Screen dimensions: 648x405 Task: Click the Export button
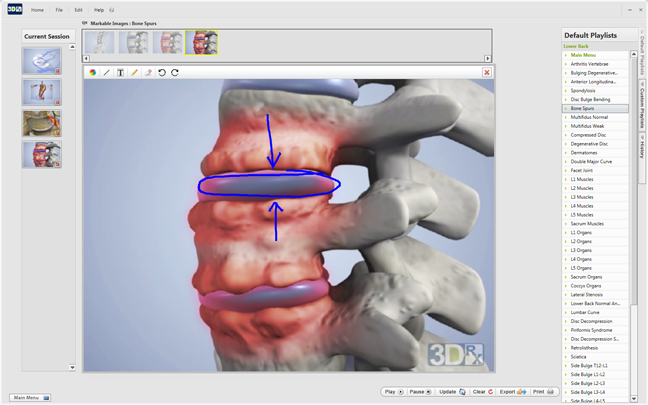(x=512, y=392)
